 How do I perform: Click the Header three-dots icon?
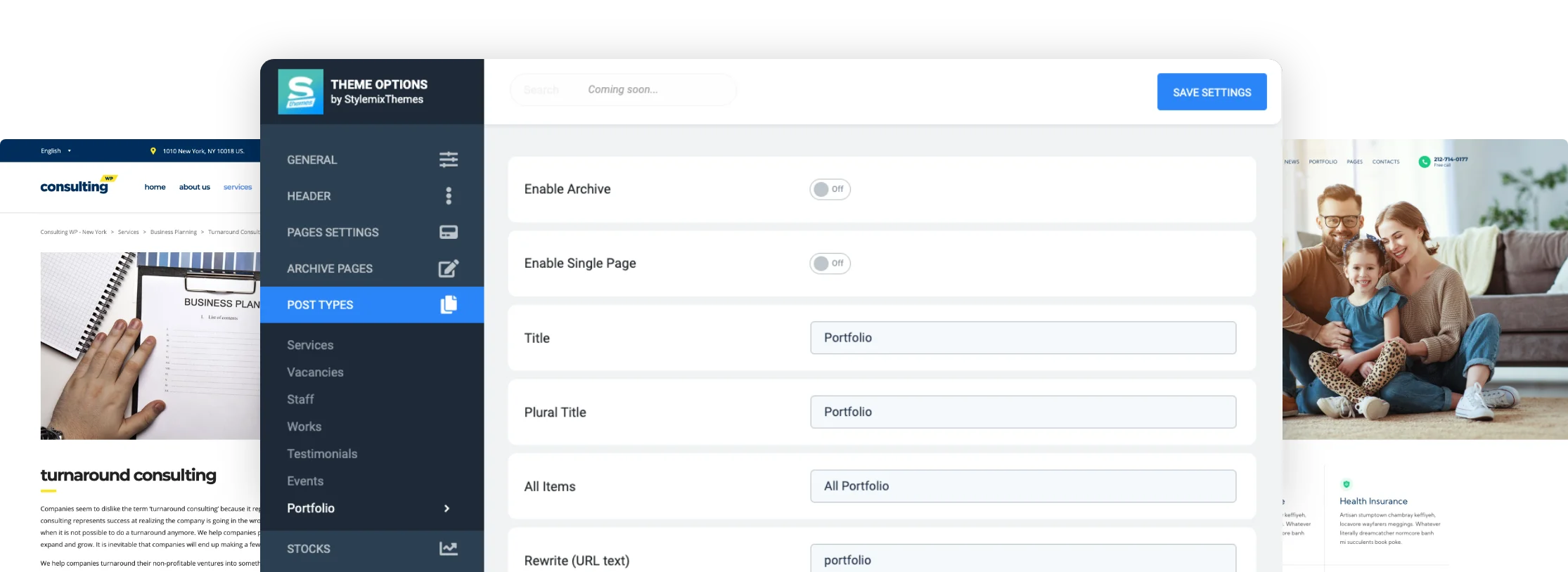click(449, 196)
